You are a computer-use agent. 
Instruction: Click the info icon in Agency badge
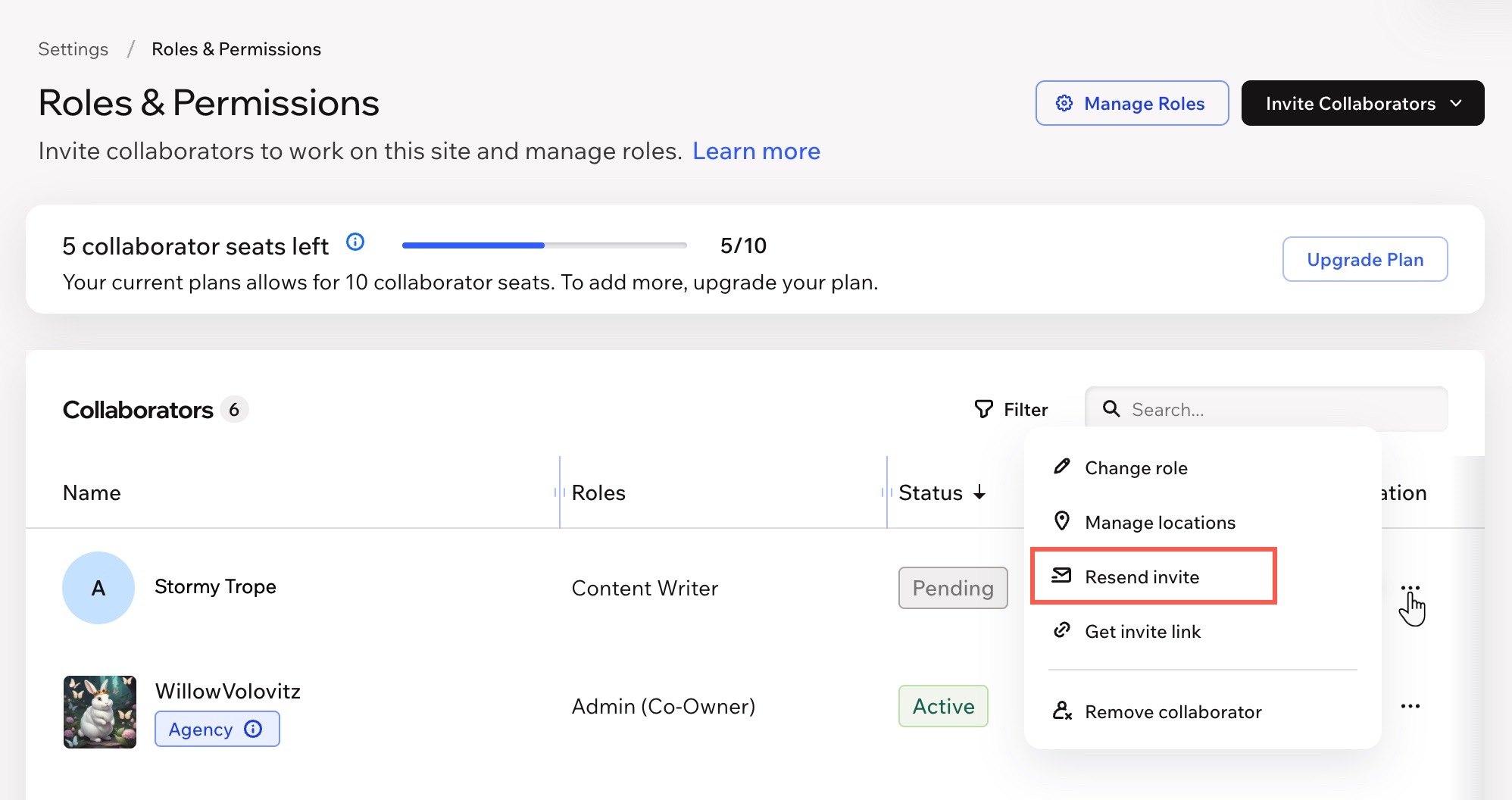coord(253,729)
